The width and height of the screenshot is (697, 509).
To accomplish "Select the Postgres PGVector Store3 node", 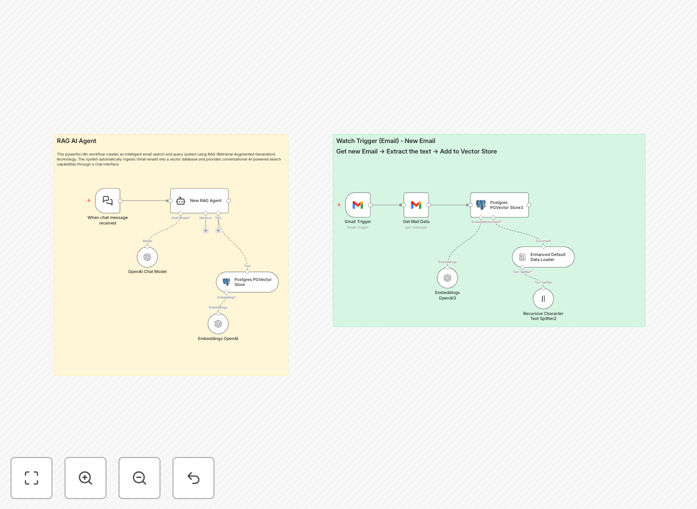I will coord(500,205).
